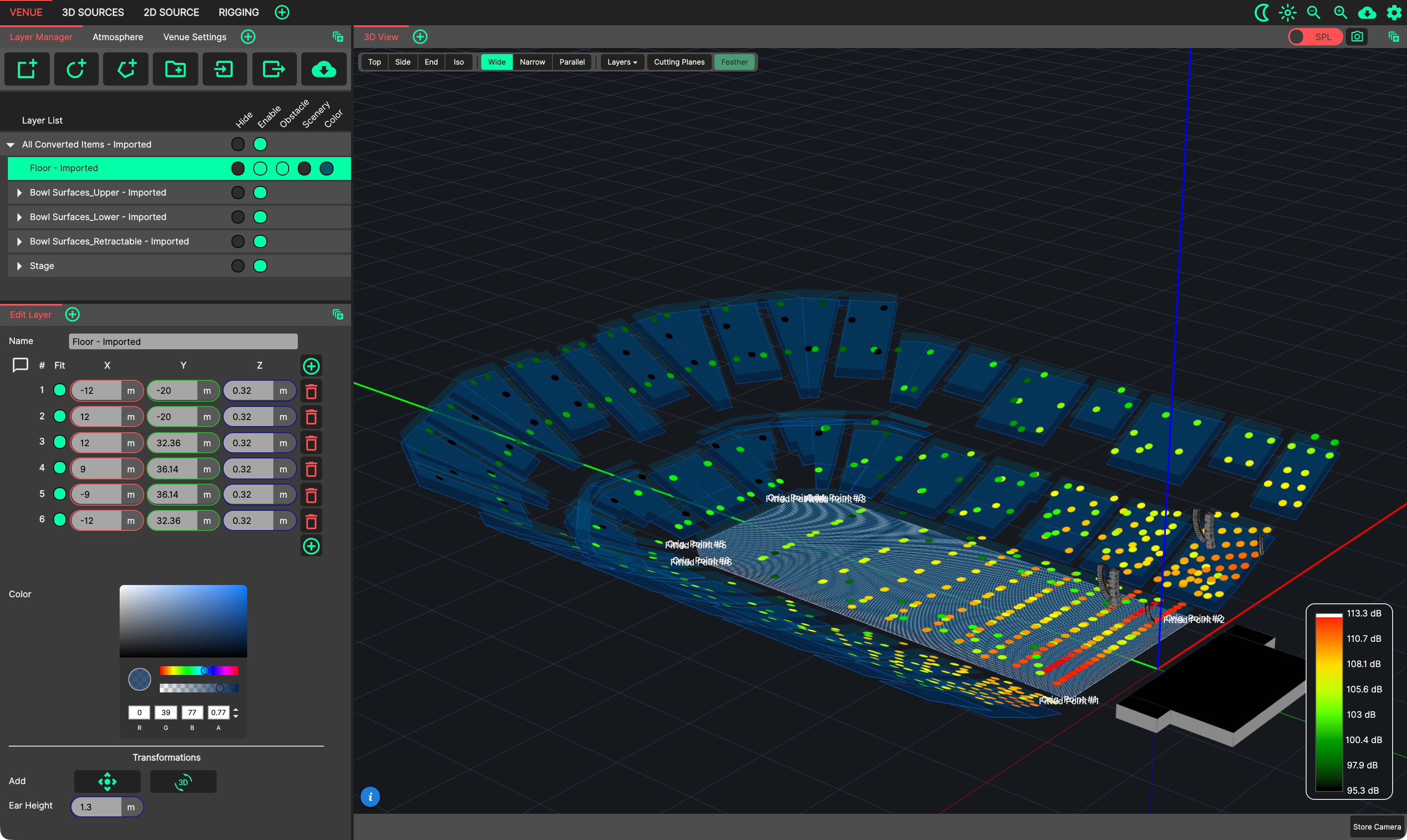Screen dimensions: 1407x840
Task: Click the zoom out magnifier icon
Action: coord(1314,13)
